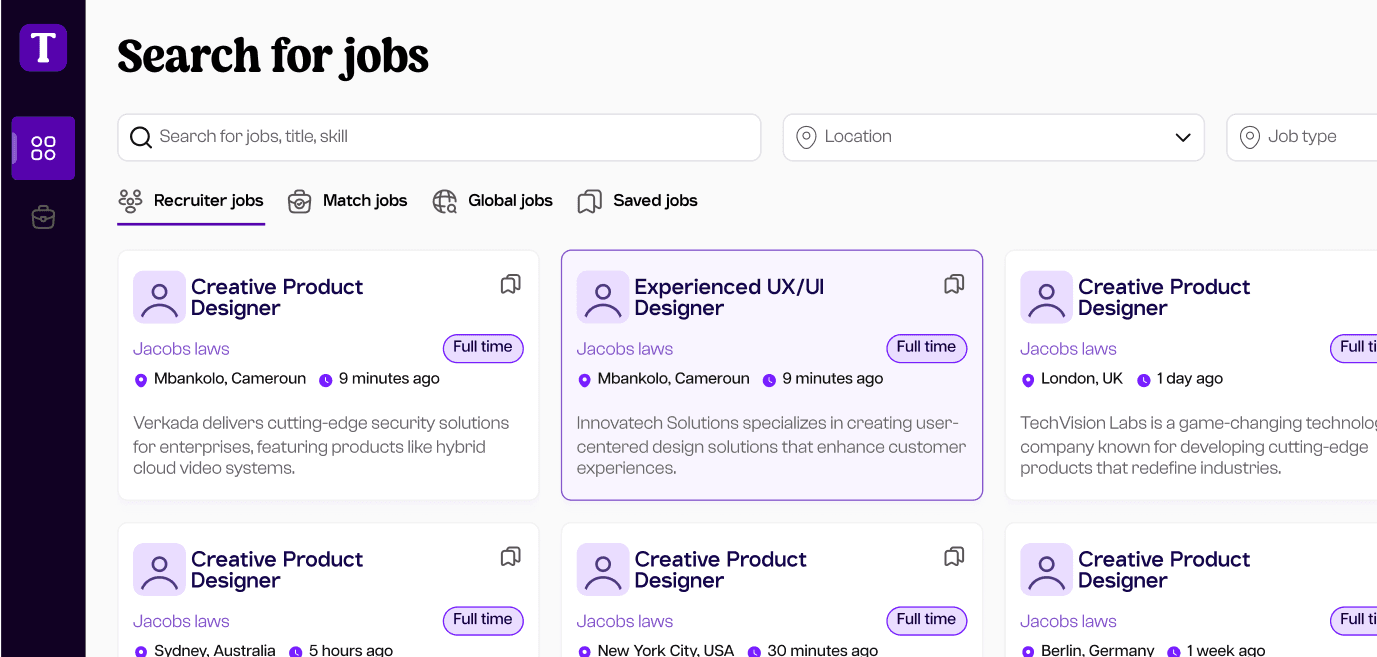Open Jacobs laws link on UX/UI Designer card
Viewport: 1377px width, 657px height.
(625, 349)
